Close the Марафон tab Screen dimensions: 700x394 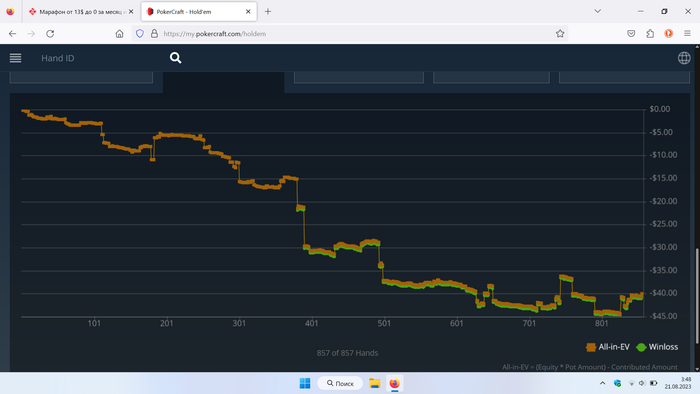coord(131,12)
